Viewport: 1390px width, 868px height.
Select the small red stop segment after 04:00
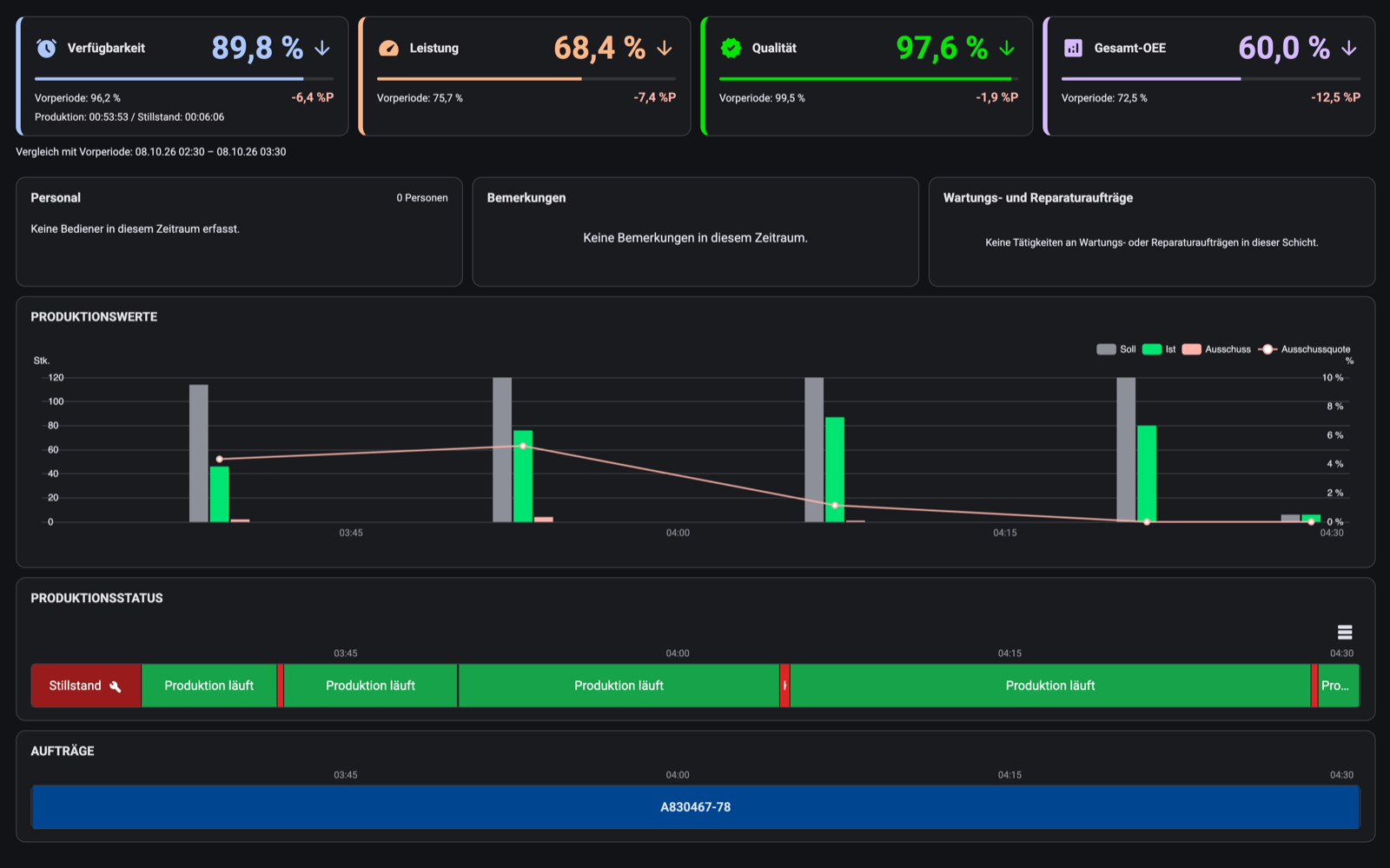pyautogui.click(x=784, y=686)
